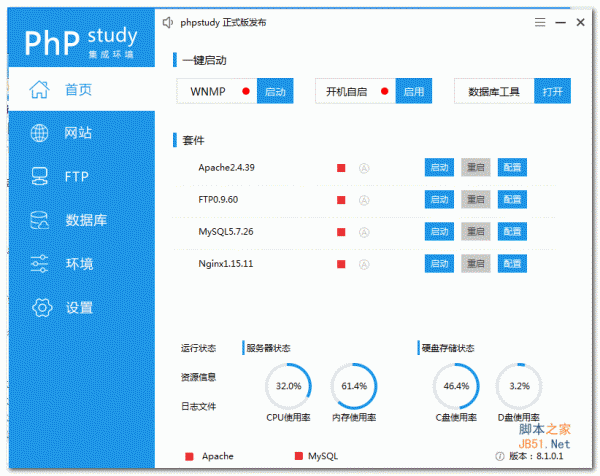Toggle auto-start circle for Apache2.4.39

click(x=364, y=168)
